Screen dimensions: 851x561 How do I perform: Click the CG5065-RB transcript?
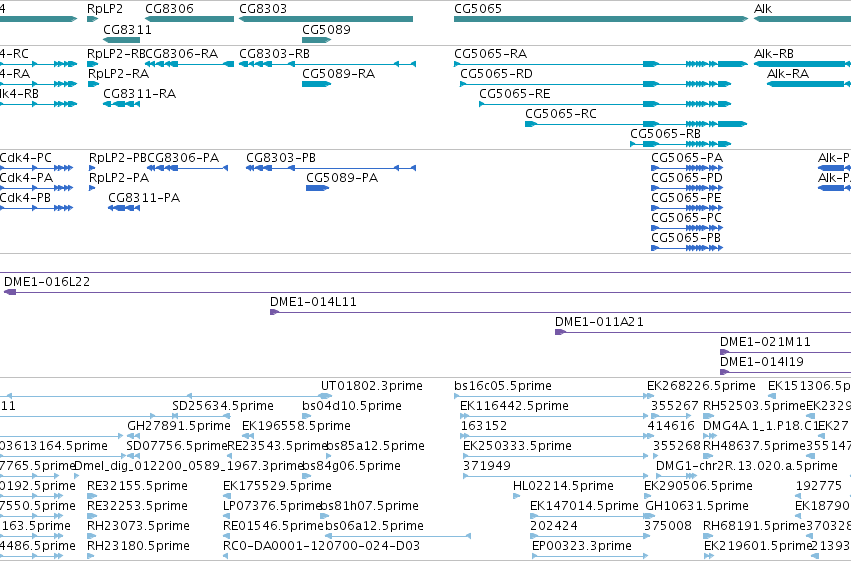(681, 144)
